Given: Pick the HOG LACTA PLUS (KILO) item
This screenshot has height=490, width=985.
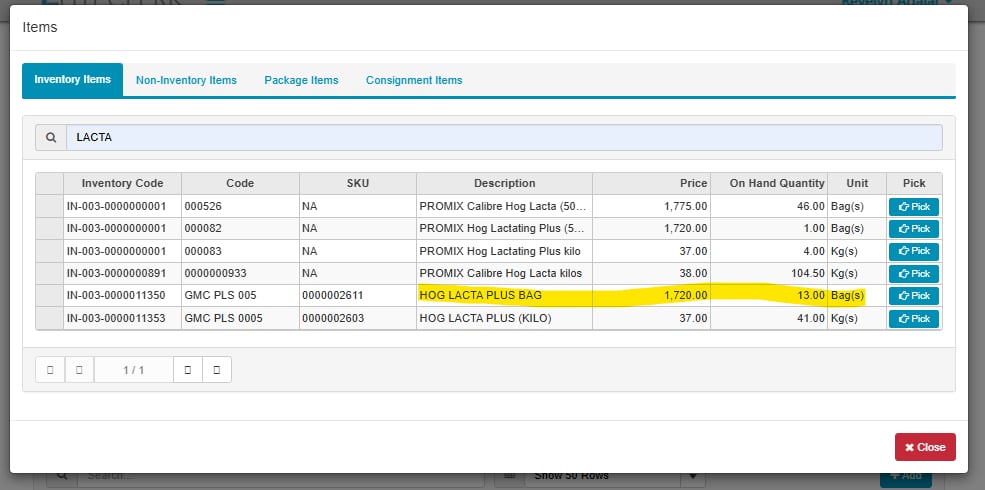Looking at the screenshot, I should (x=913, y=318).
